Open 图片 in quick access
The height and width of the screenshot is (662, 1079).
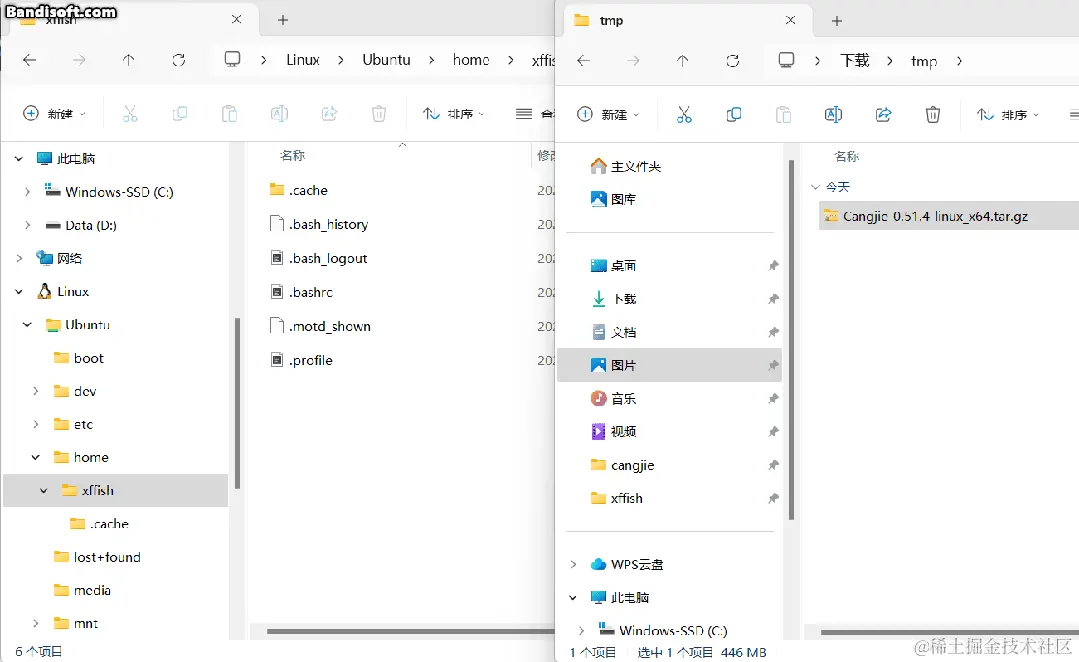[x=669, y=365]
